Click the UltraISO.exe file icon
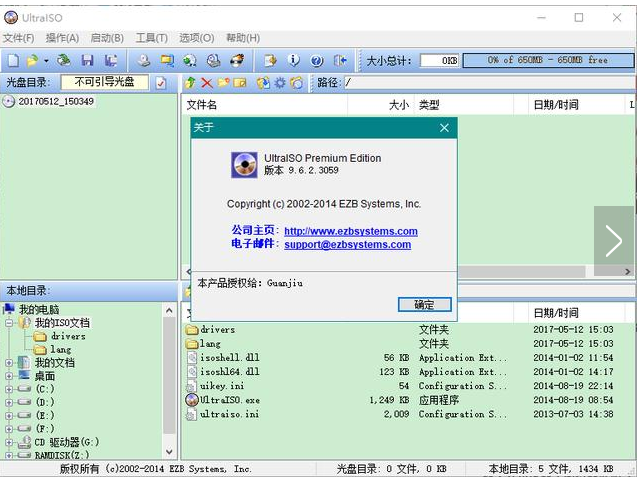The width and height of the screenshot is (643, 477). point(192,400)
